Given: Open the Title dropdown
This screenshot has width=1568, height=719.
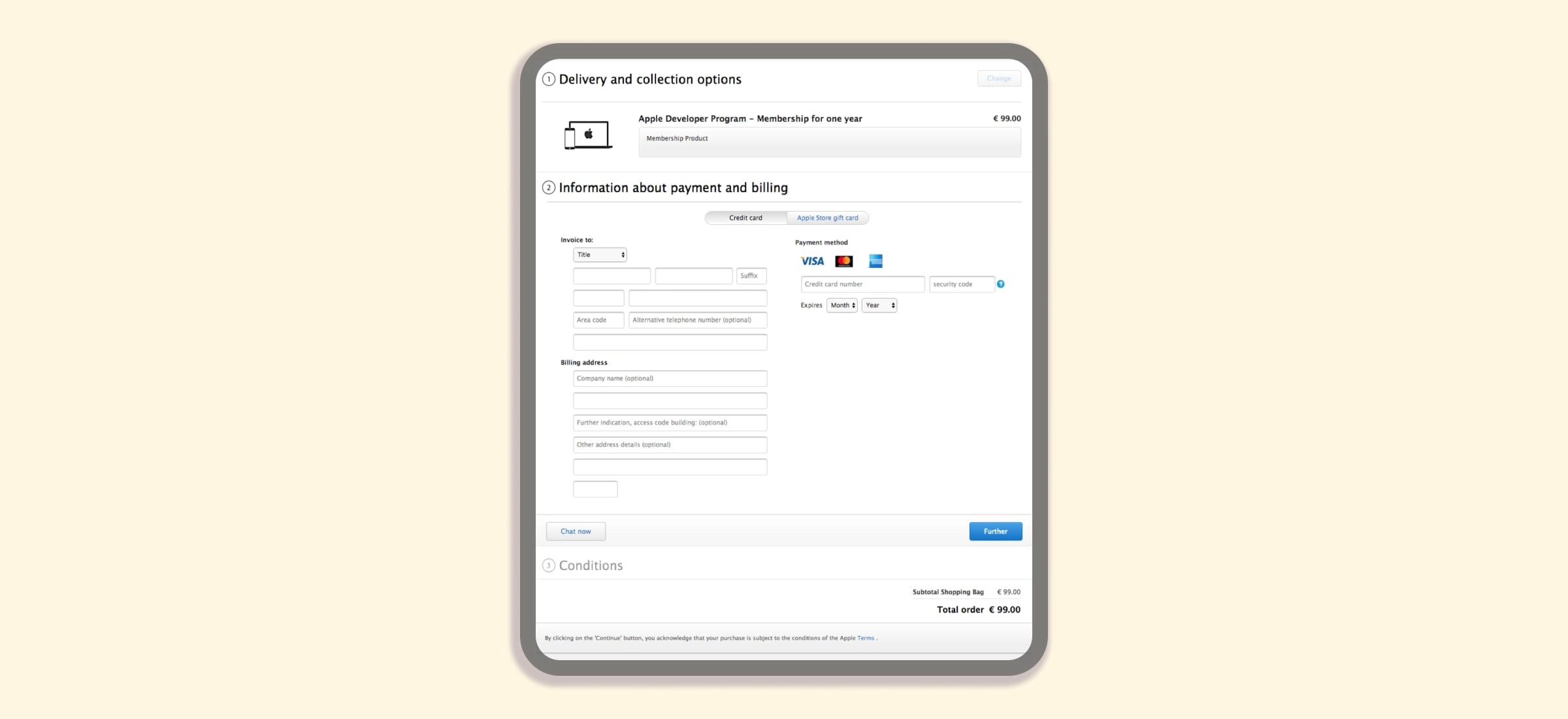Looking at the screenshot, I should [600, 254].
